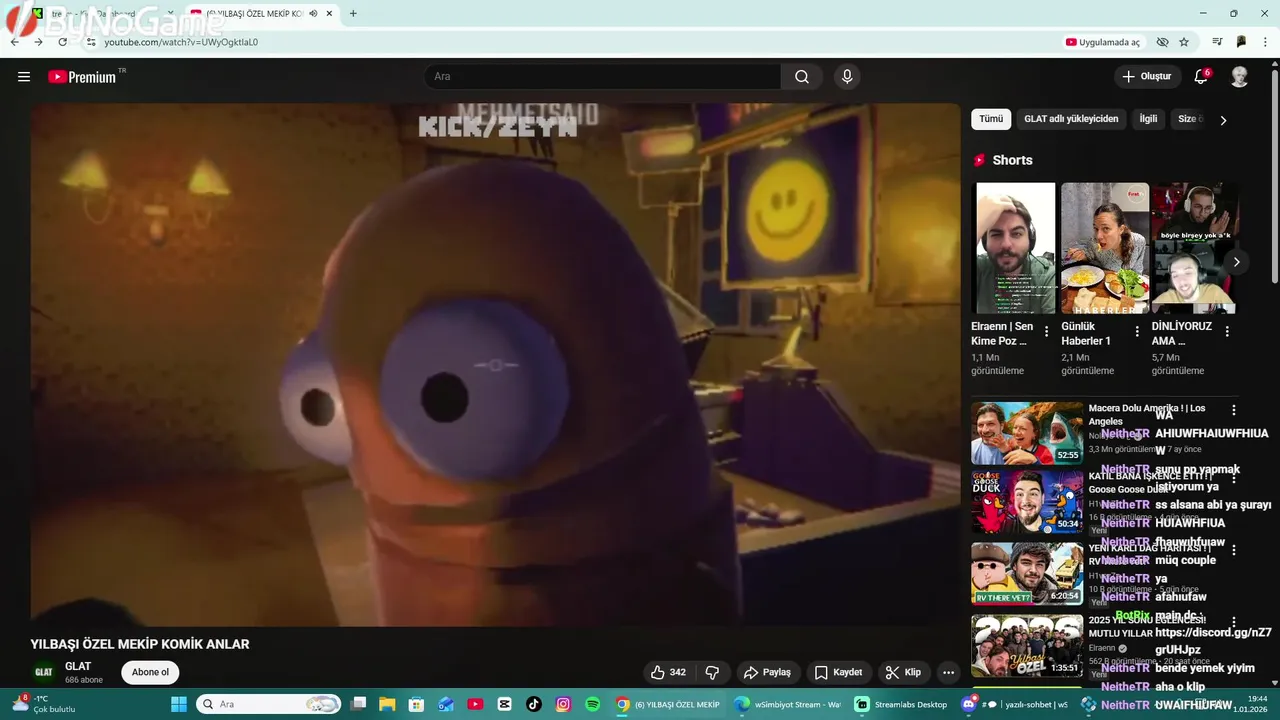
Task: Open a new browser tab
Action: click(353, 14)
